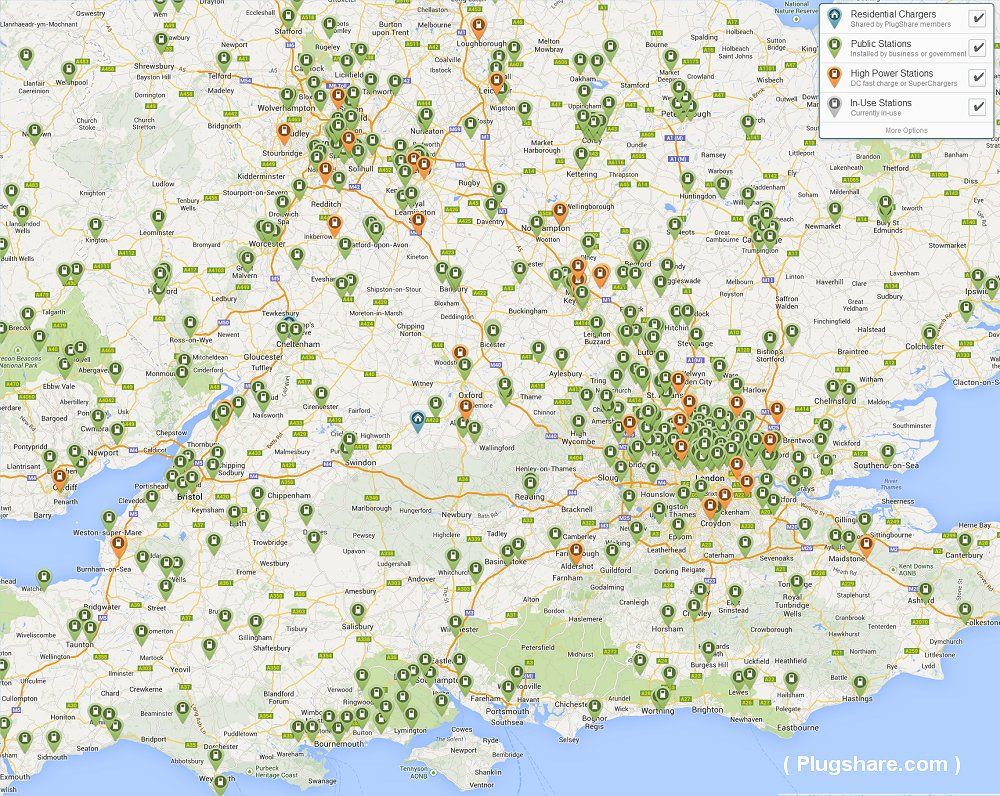Select the green marker at Bicester
Viewport: 1000px width, 796px height.
click(x=492, y=332)
